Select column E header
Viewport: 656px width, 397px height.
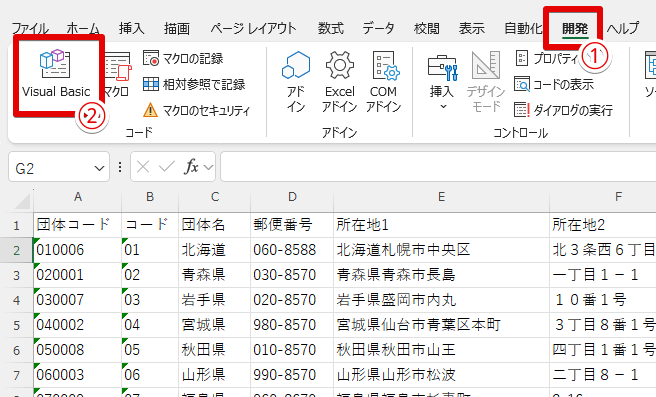pyautogui.click(x=441, y=197)
